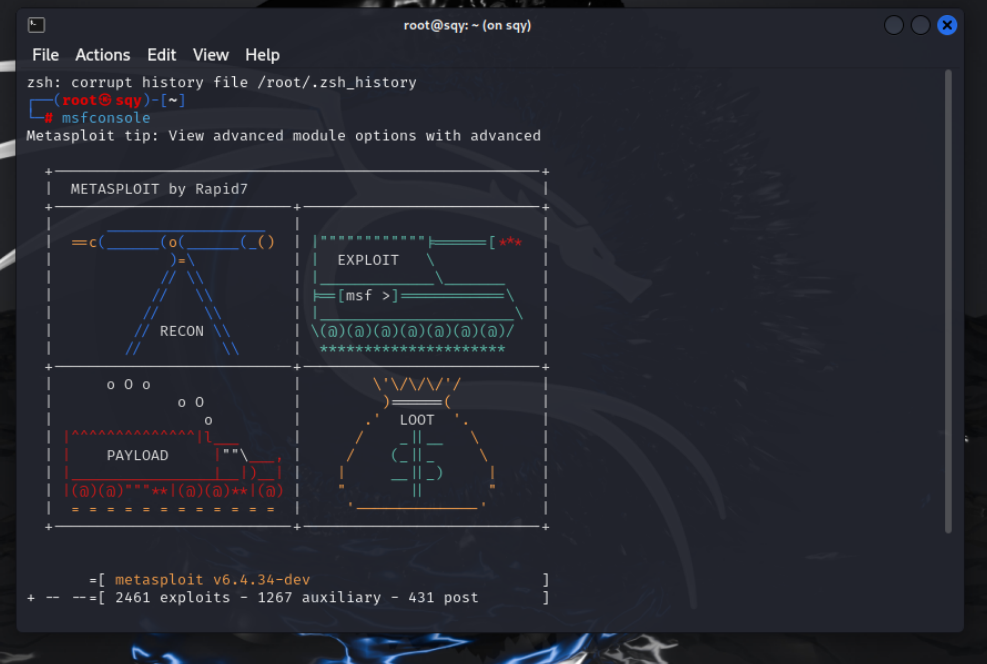Click the 'RECON' label in banner
Screen dimensions: 987x664
pyautogui.click(x=182, y=331)
